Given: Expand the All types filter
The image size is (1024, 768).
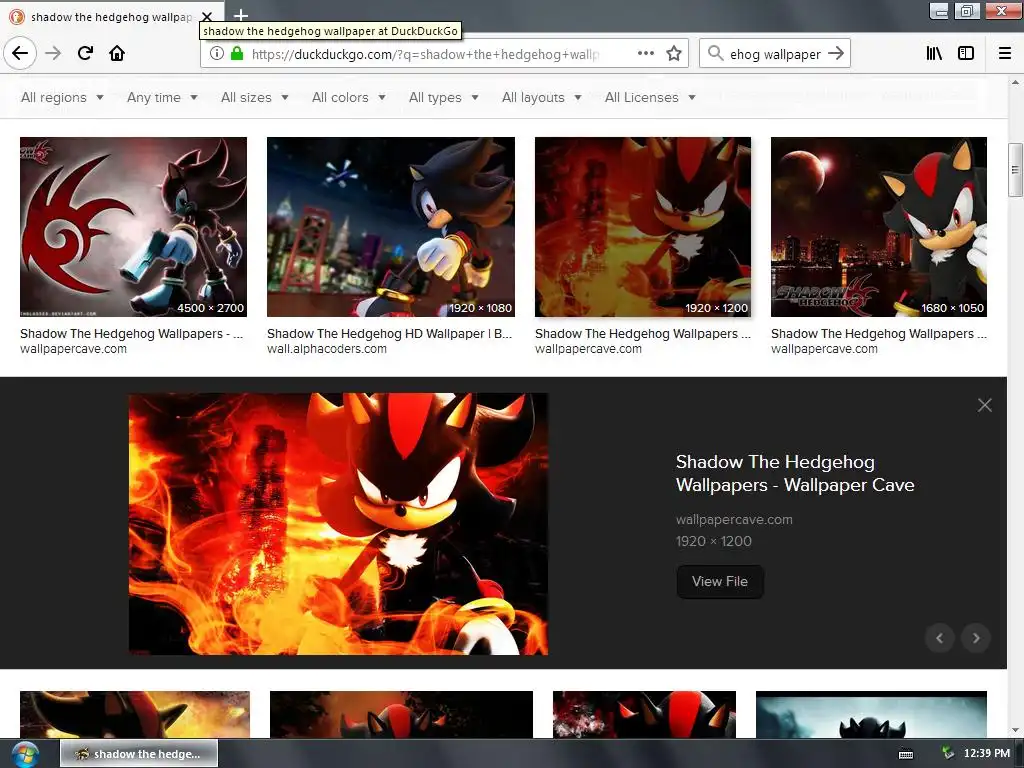Looking at the screenshot, I should (x=443, y=97).
